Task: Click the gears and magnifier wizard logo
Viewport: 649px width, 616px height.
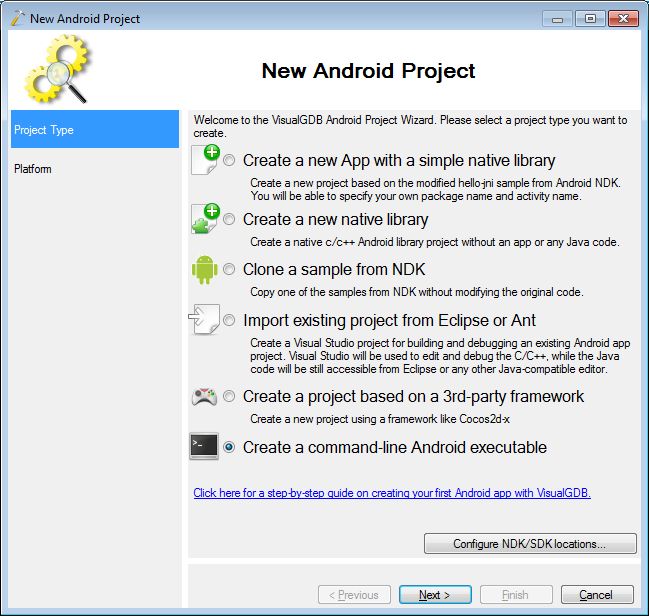Action: [x=57, y=69]
